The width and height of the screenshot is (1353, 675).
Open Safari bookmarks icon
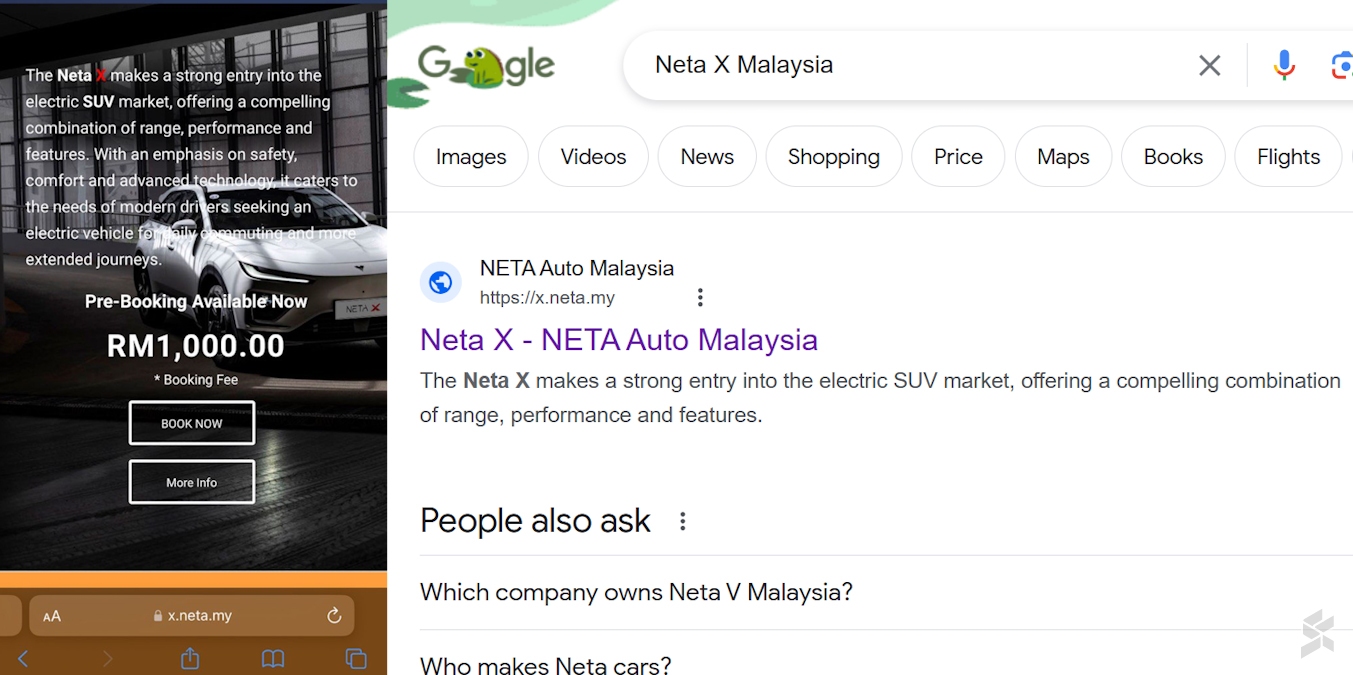pyautogui.click(x=272, y=658)
